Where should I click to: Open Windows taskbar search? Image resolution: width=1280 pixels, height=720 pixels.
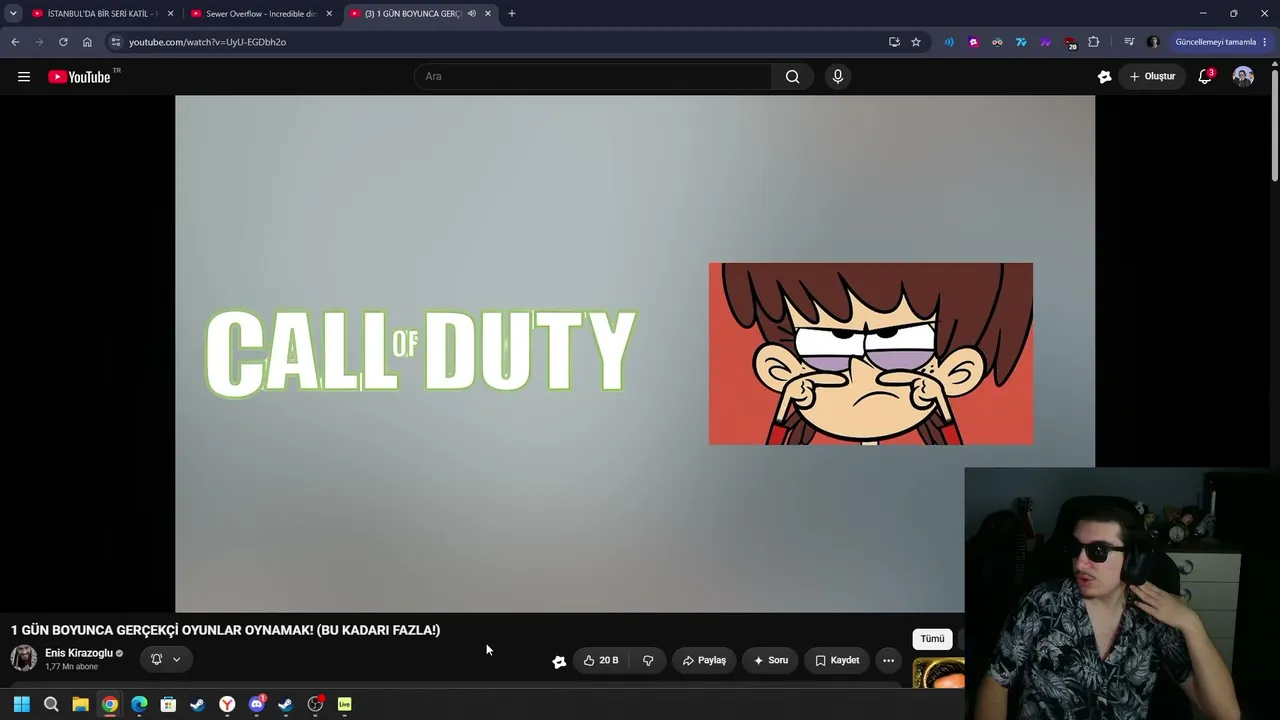(51, 704)
